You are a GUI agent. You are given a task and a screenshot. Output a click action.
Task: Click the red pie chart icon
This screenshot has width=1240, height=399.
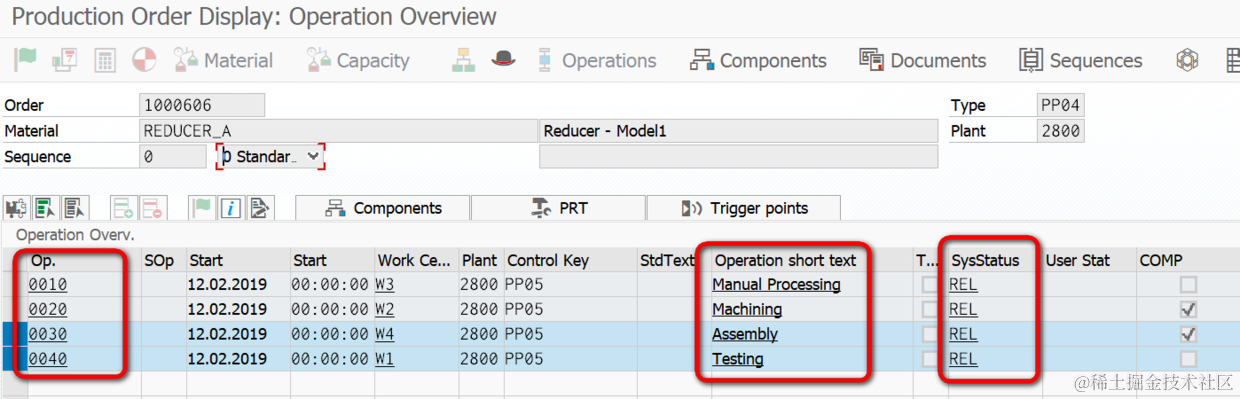(x=144, y=60)
